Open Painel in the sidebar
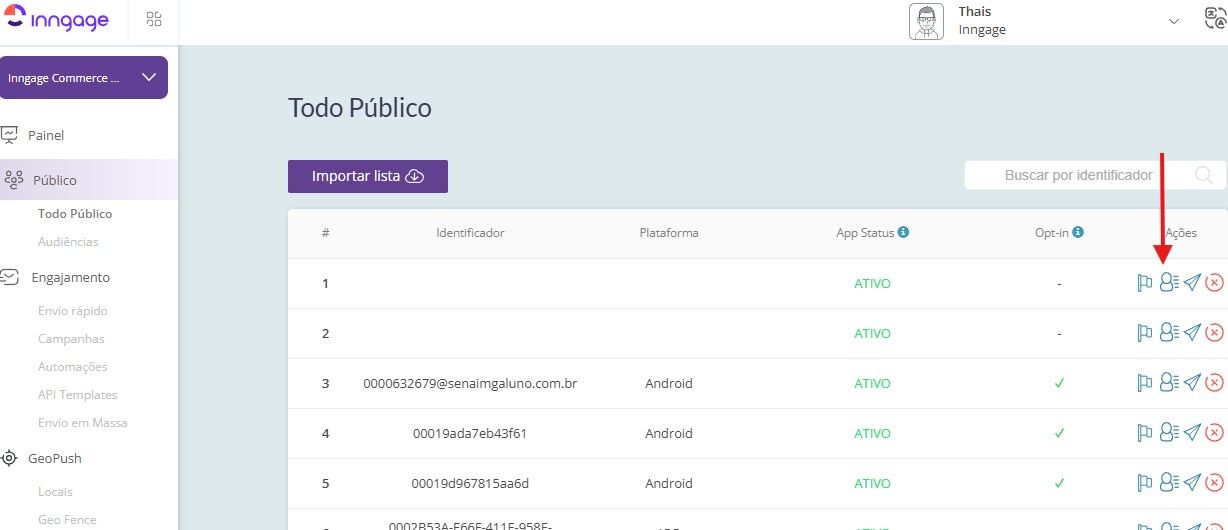Image resolution: width=1228 pixels, height=530 pixels. point(46,135)
